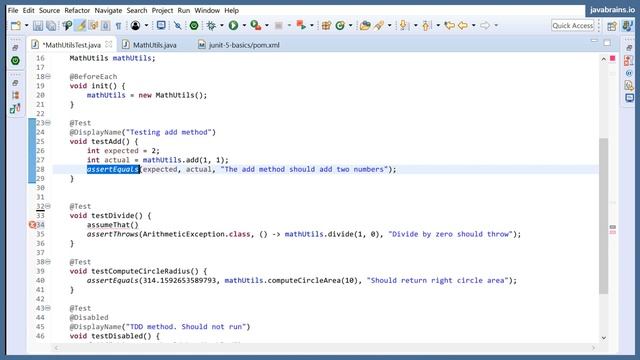Jump to Last Edit Location icon

(449, 26)
